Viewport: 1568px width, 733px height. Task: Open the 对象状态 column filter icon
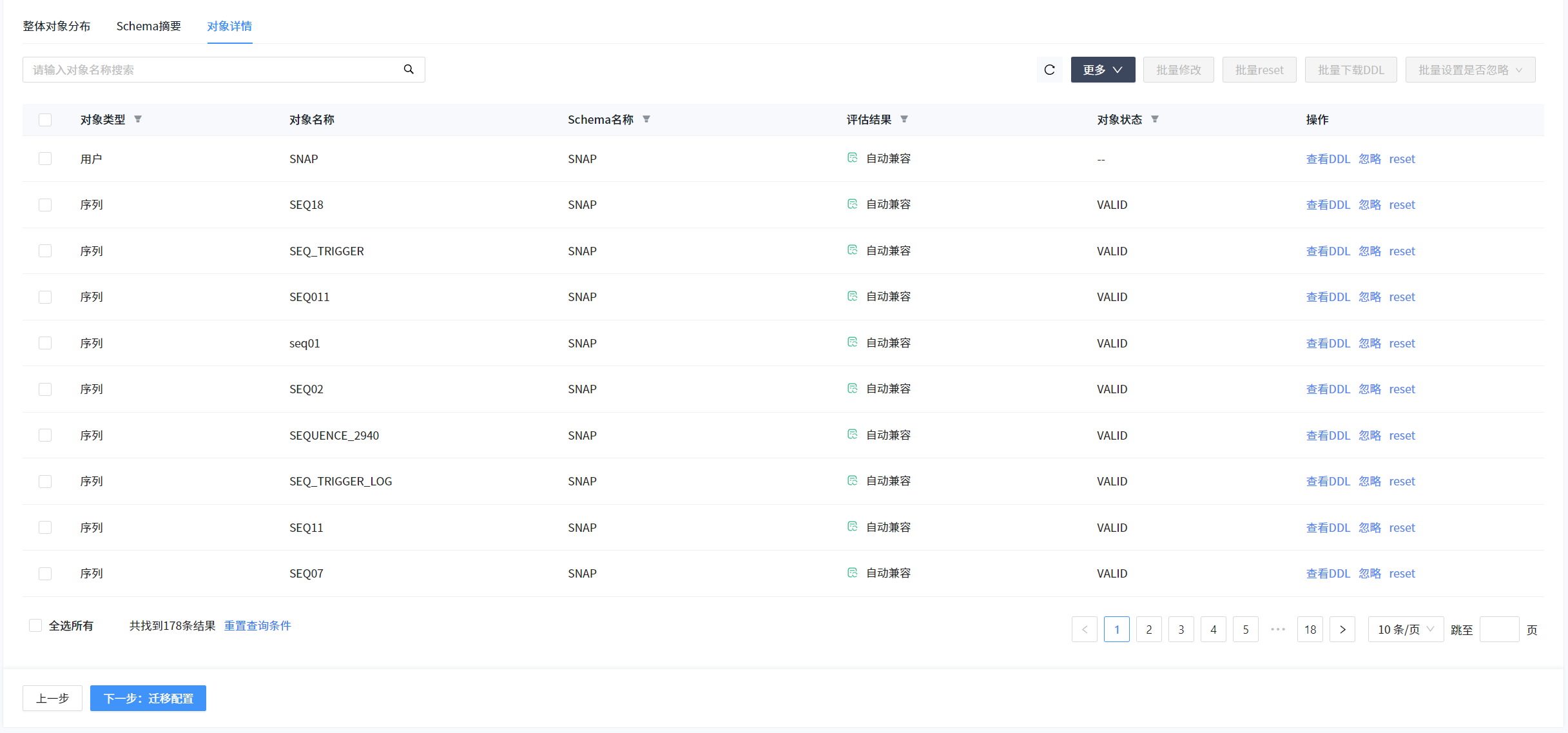pos(1155,119)
